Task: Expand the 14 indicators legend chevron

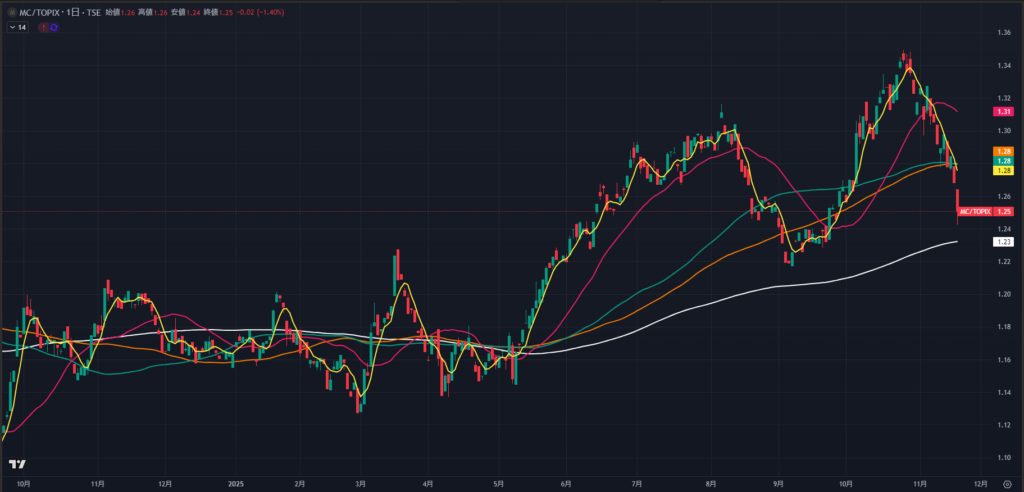Action: coord(11,27)
